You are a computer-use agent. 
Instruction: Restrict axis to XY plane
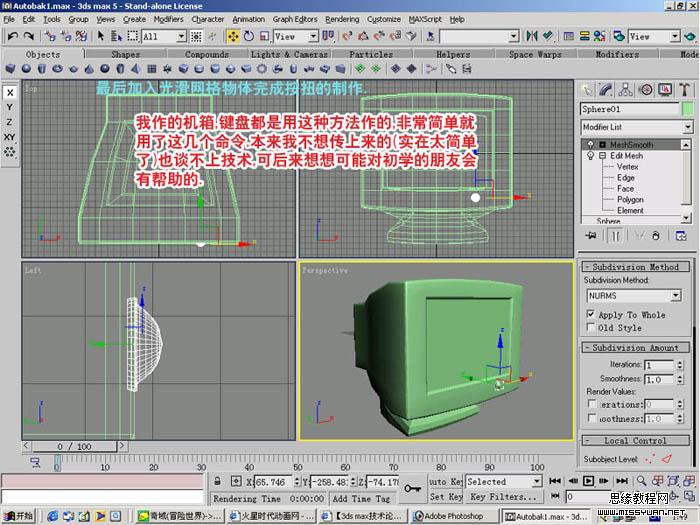click(10, 137)
